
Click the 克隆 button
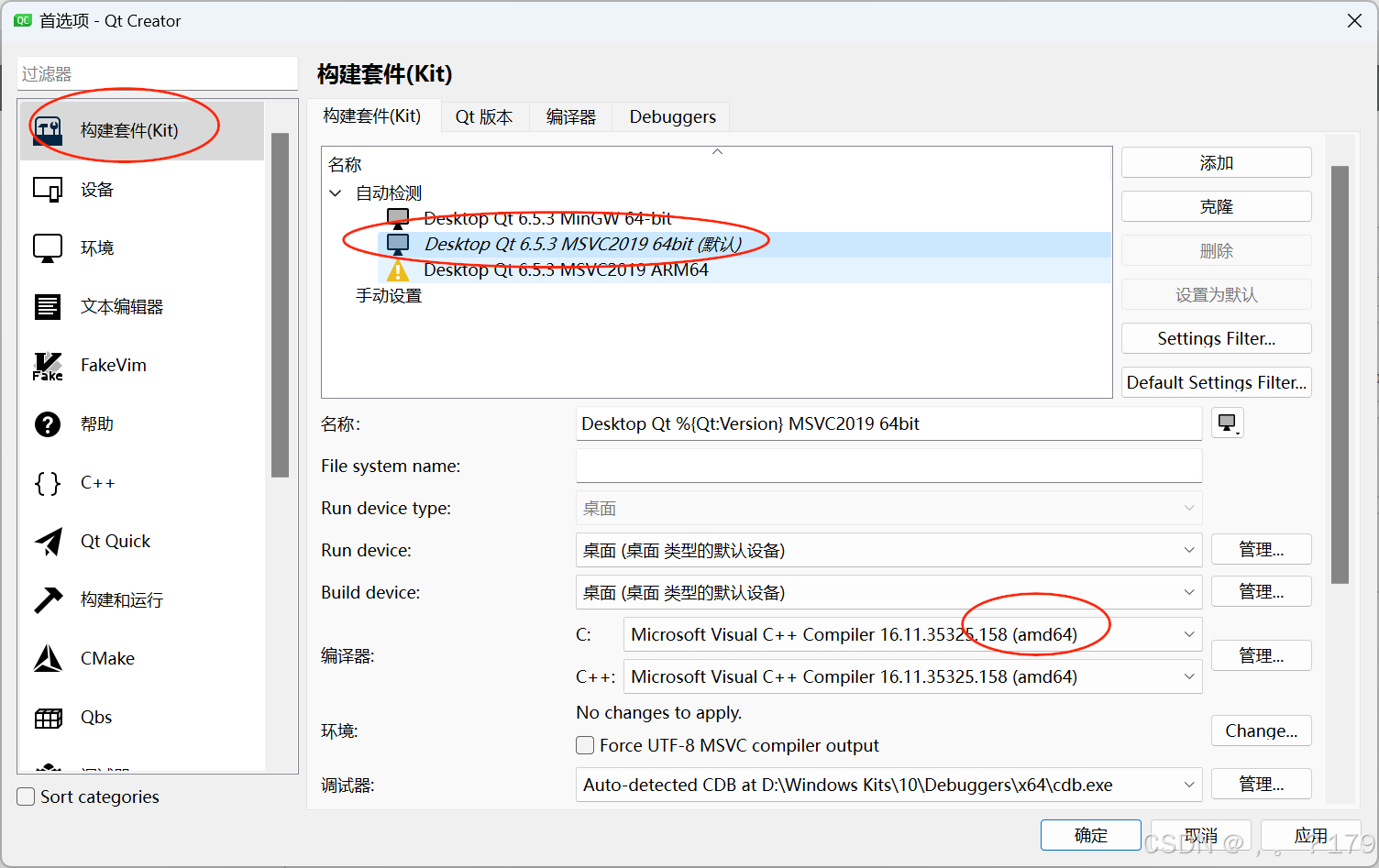click(x=1216, y=206)
